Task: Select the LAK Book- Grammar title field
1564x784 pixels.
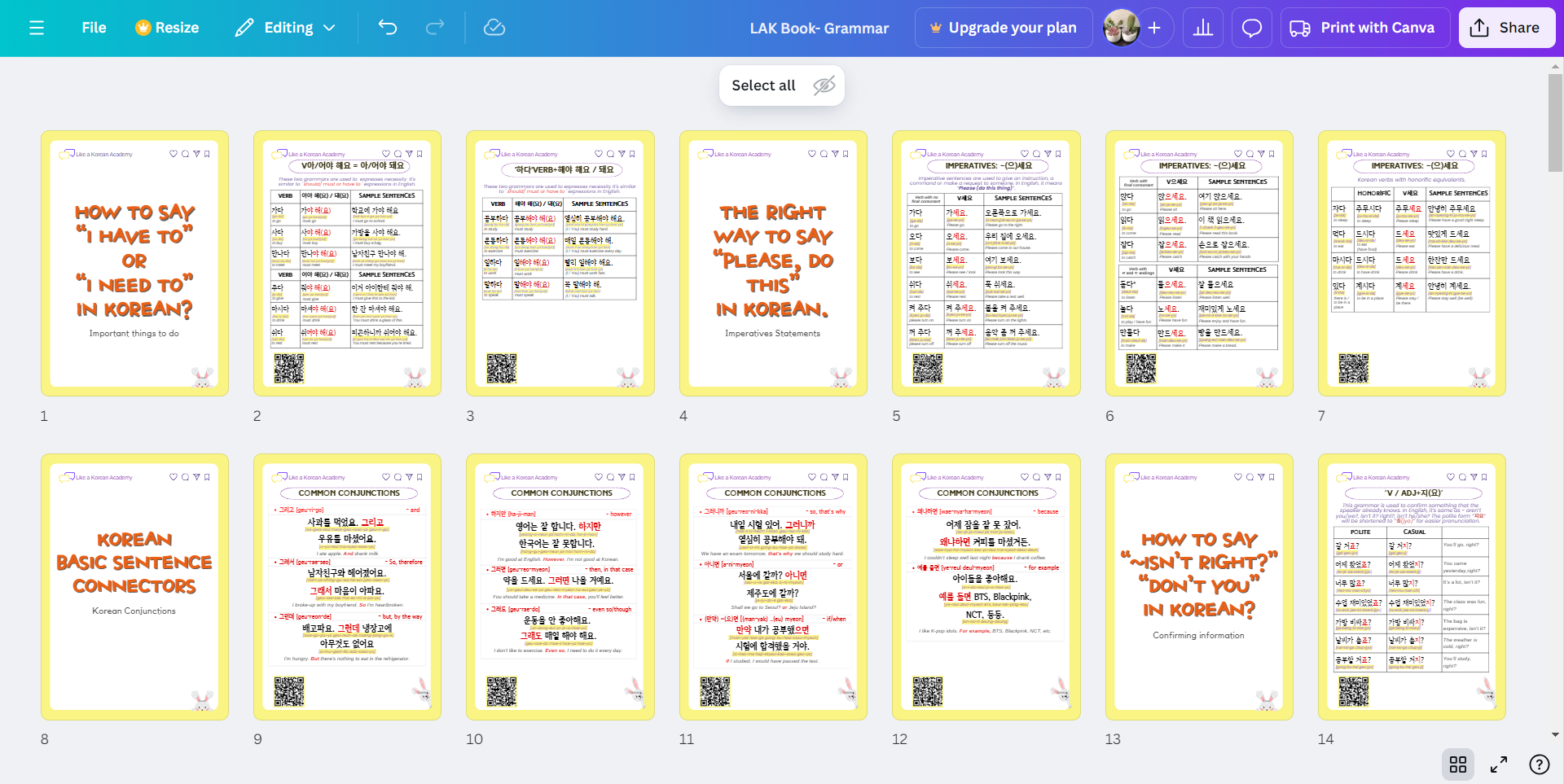Action: [819, 28]
